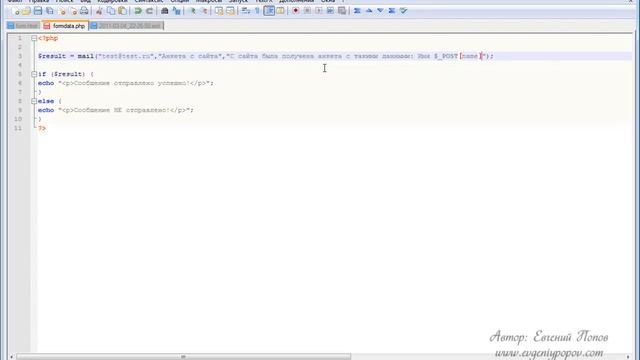Cut selection with the scissors icon
Image resolution: width=640 pixels, height=360 pixels.
coord(99,11)
